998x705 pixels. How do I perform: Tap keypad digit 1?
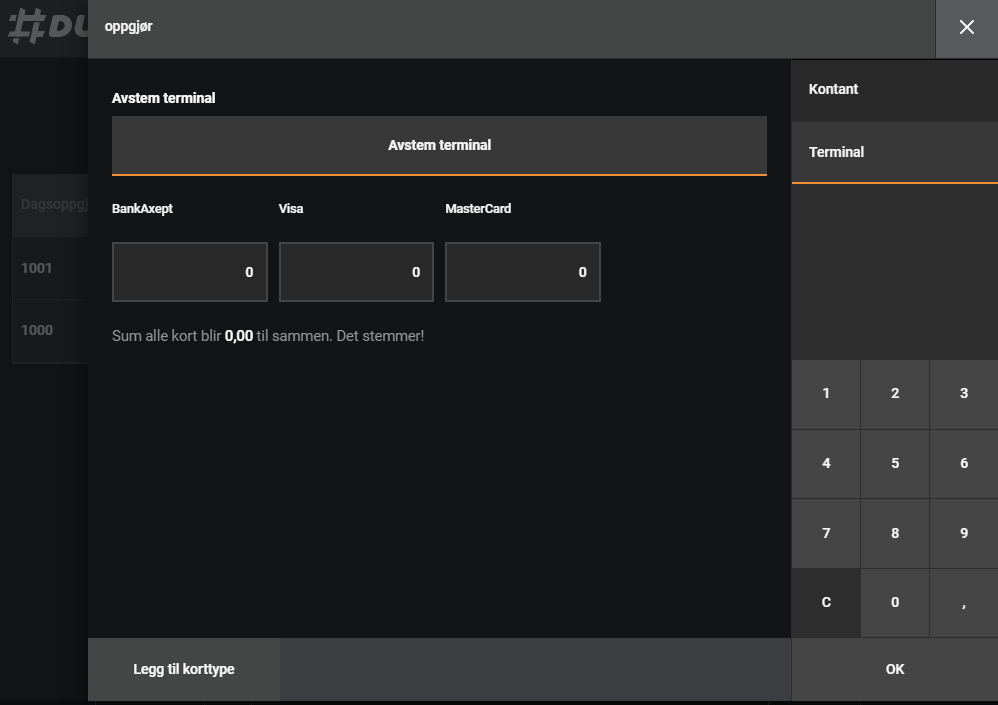[826, 394]
